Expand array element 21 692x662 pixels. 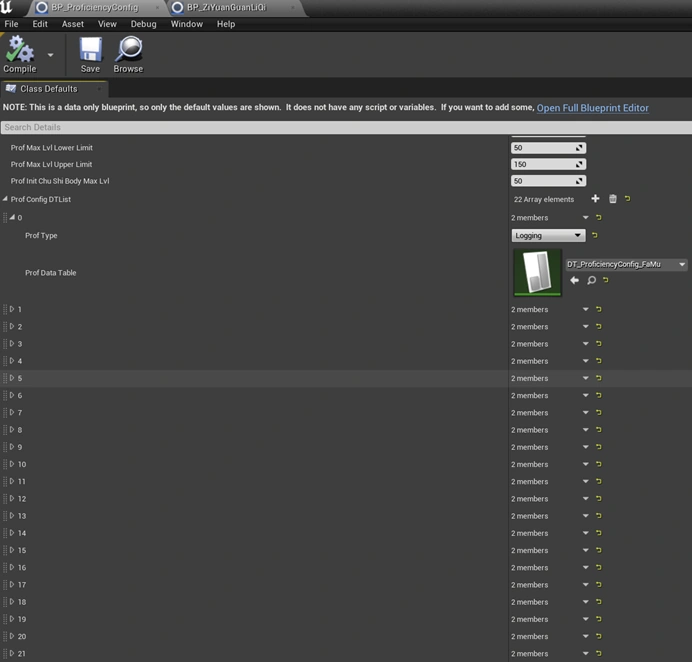click(x=12, y=653)
